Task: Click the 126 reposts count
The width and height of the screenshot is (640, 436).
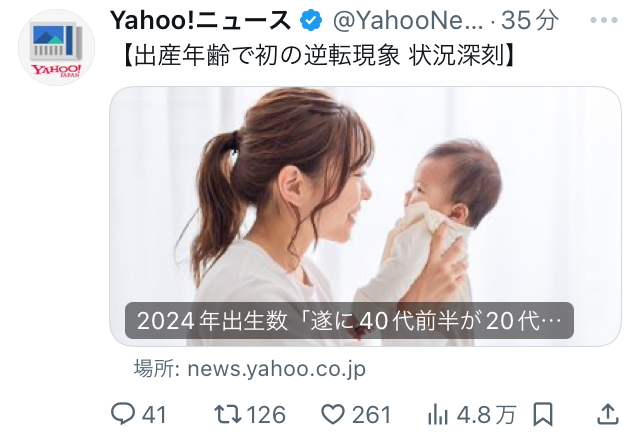Action: 266,415
